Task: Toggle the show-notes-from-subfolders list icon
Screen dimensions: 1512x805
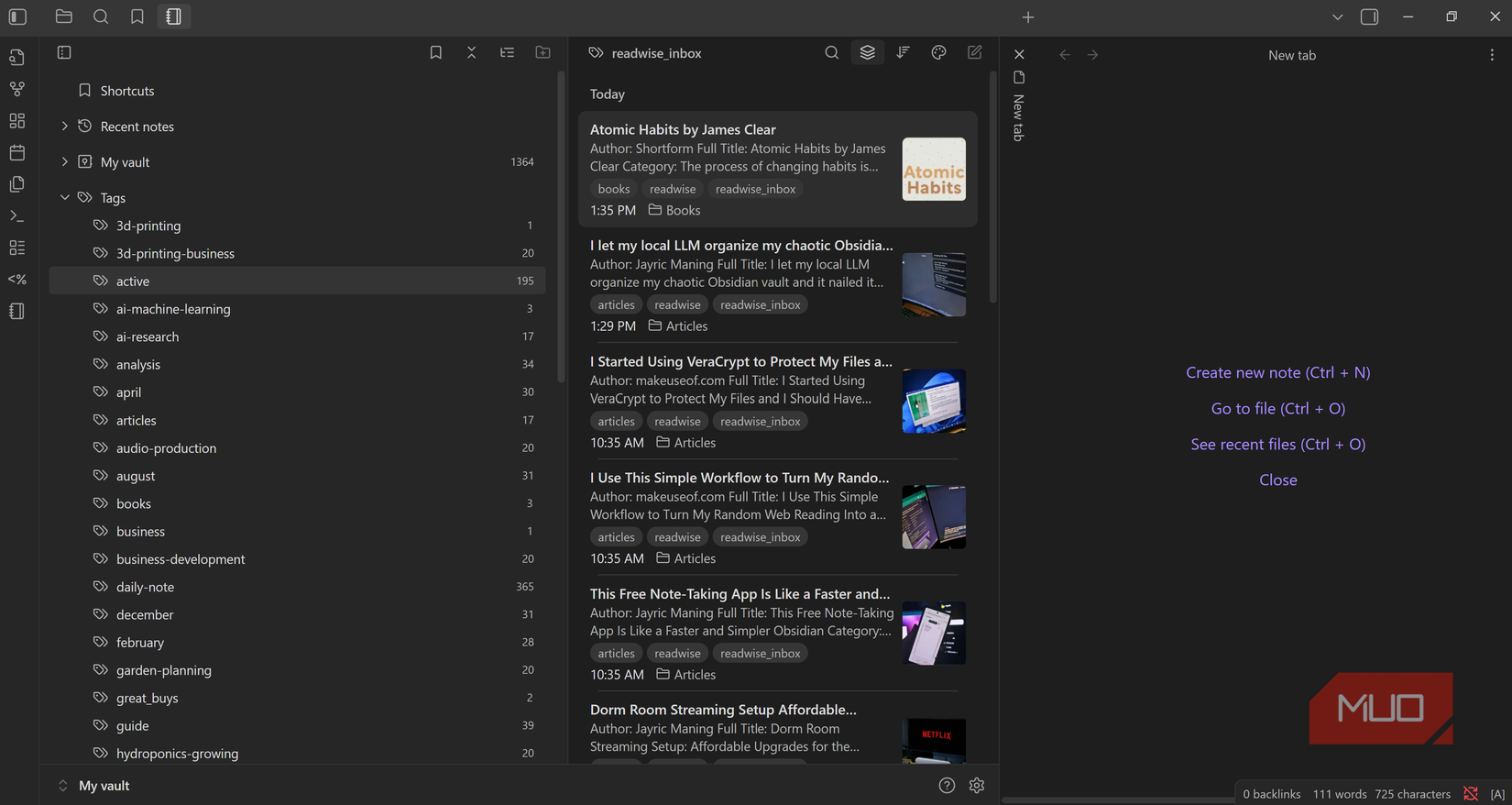Action: [508, 53]
